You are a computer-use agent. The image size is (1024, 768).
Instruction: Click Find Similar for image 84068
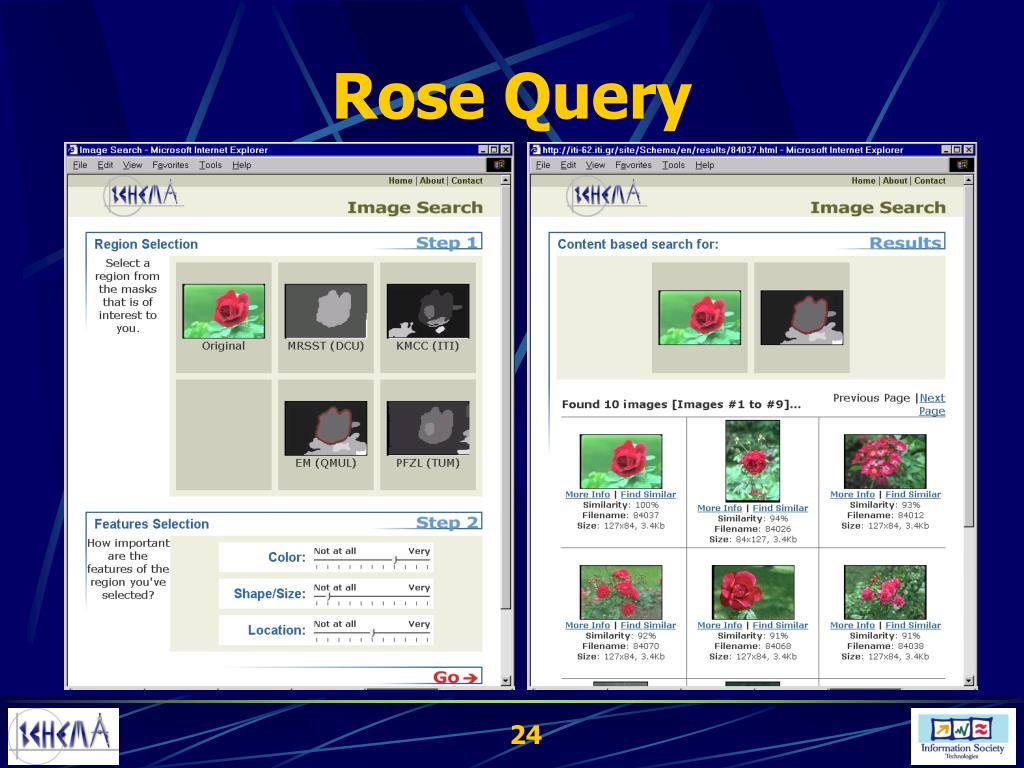pos(780,625)
